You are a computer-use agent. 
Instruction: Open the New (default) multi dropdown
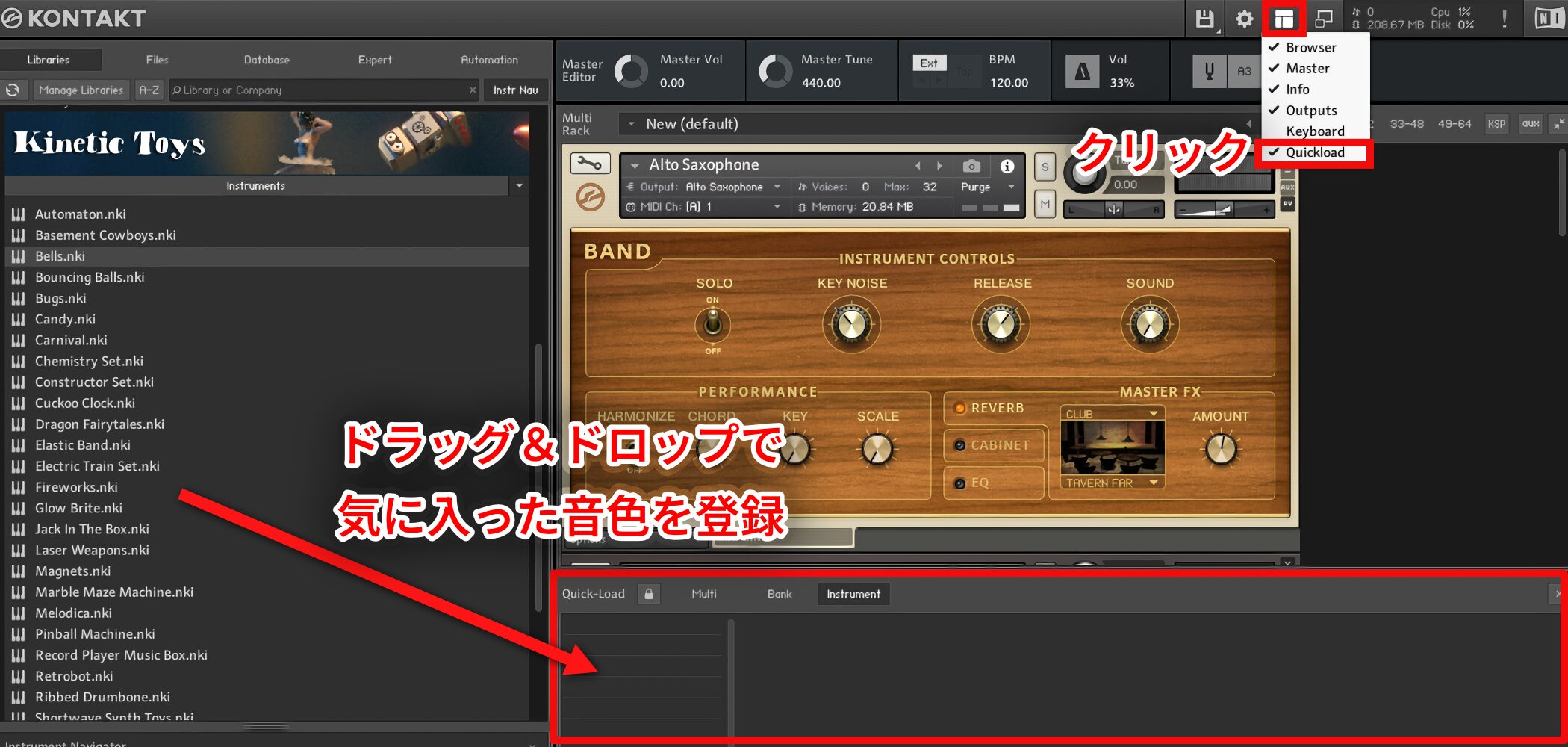coord(631,124)
